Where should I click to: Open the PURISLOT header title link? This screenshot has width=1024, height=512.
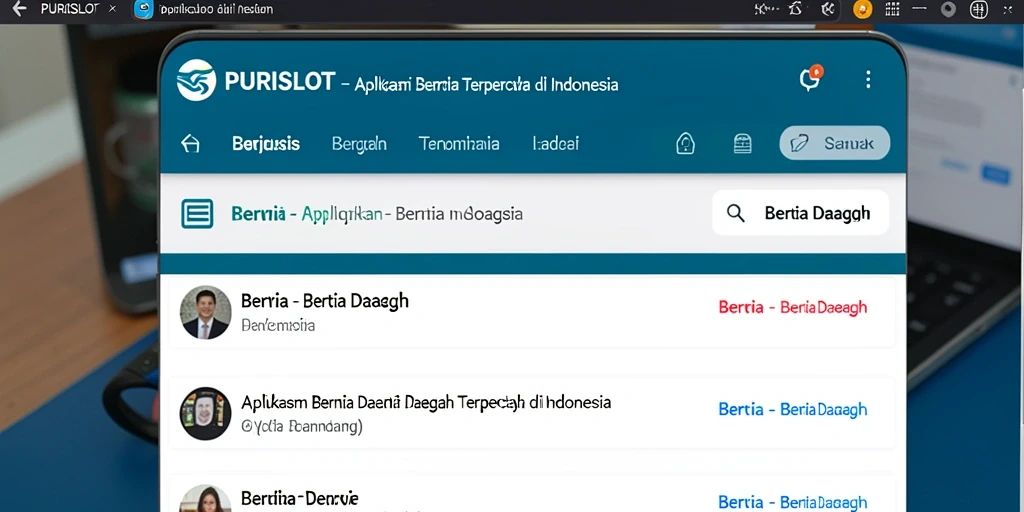280,82
